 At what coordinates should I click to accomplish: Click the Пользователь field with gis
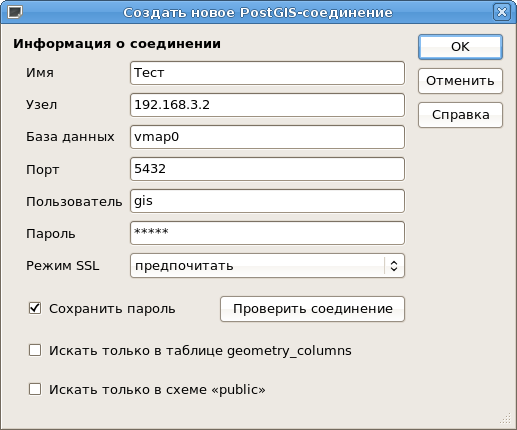pos(267,201)
